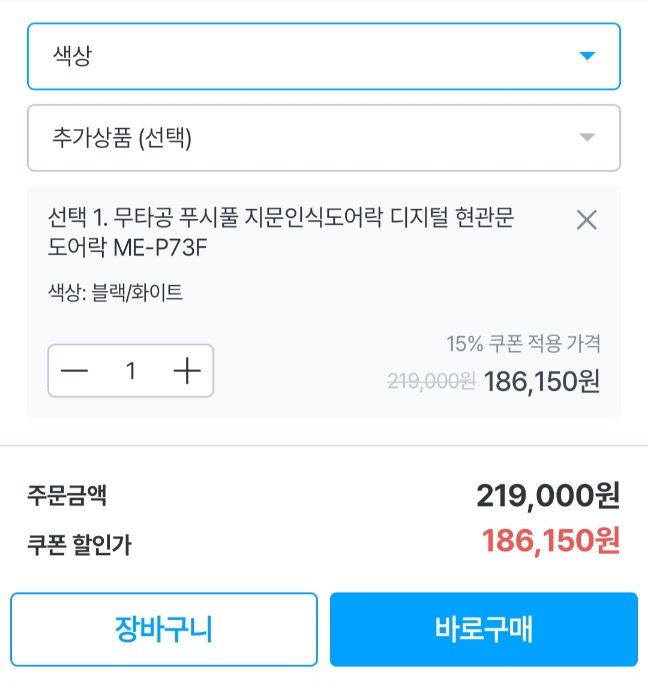Remove the selected ME-P73F option

pos(587,220)
